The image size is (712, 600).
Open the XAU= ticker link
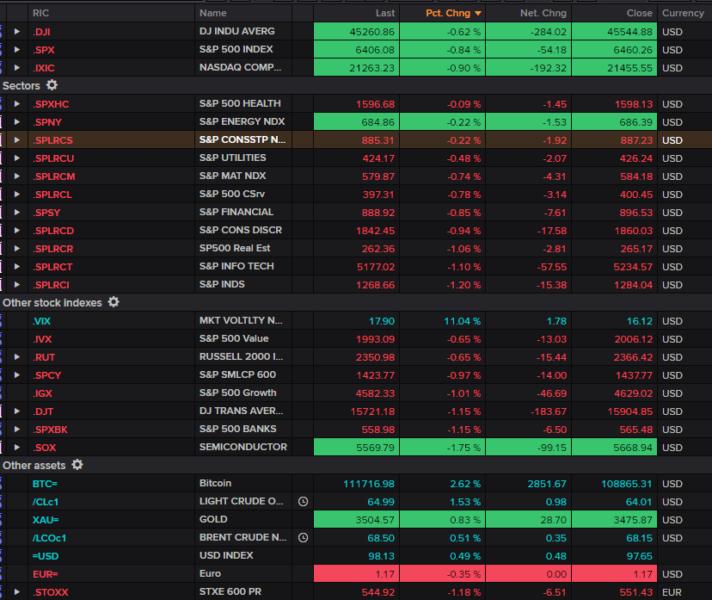[46, 520]
